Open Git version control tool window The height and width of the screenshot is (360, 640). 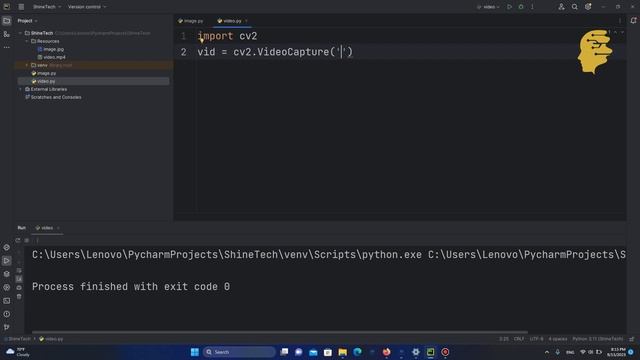tap(7, 327)
